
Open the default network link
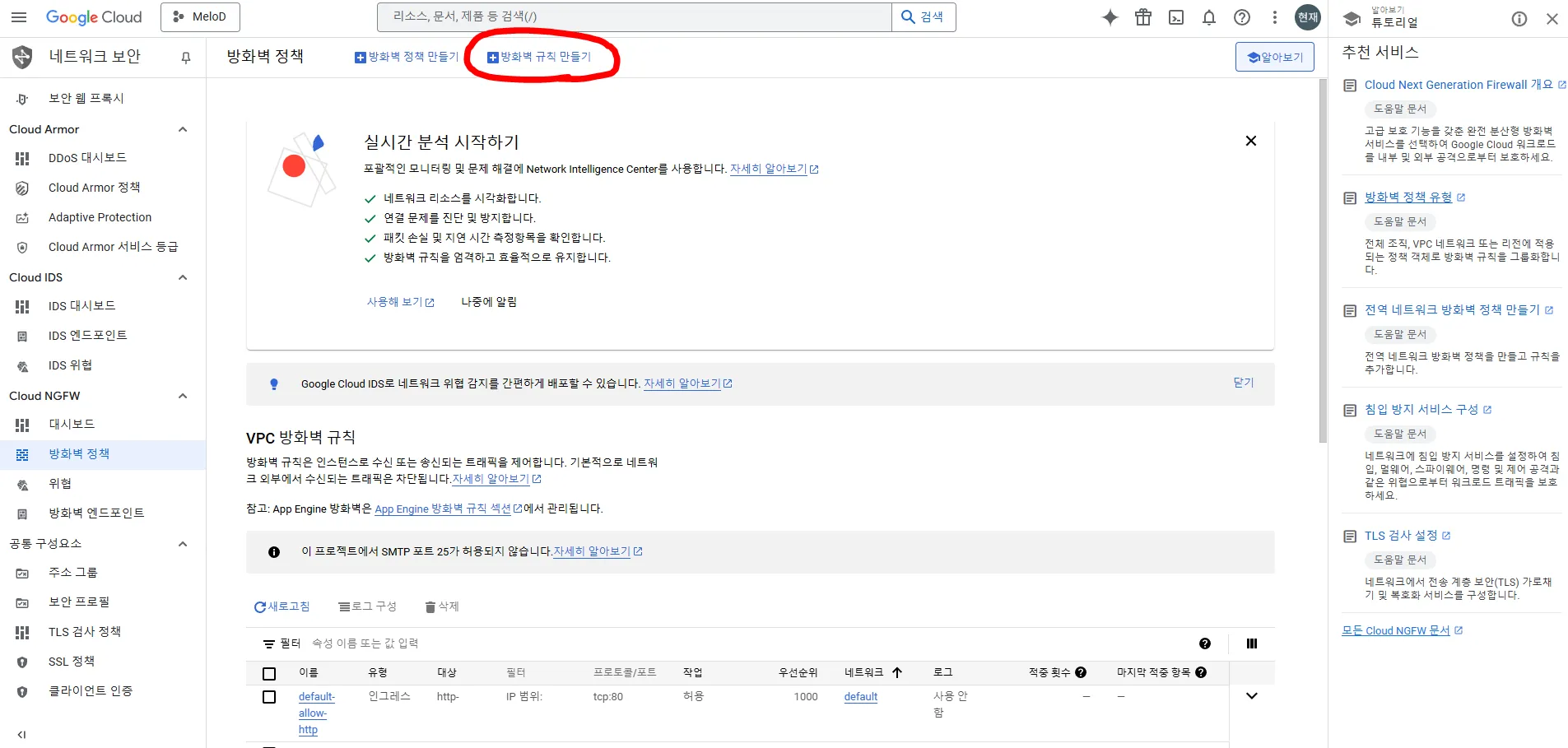click(x=861, y=697)
